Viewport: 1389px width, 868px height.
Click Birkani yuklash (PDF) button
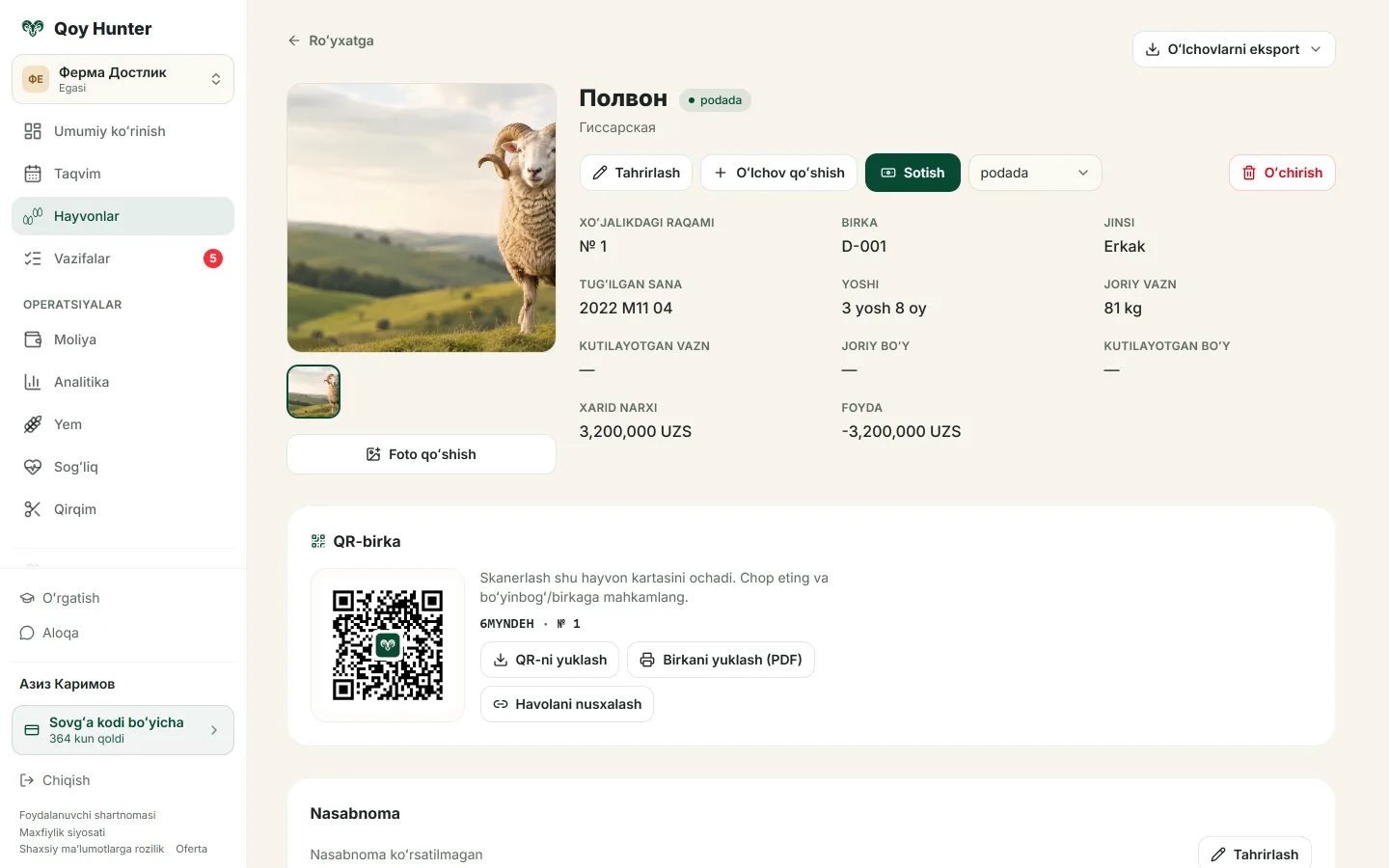[x=722, y=660]
